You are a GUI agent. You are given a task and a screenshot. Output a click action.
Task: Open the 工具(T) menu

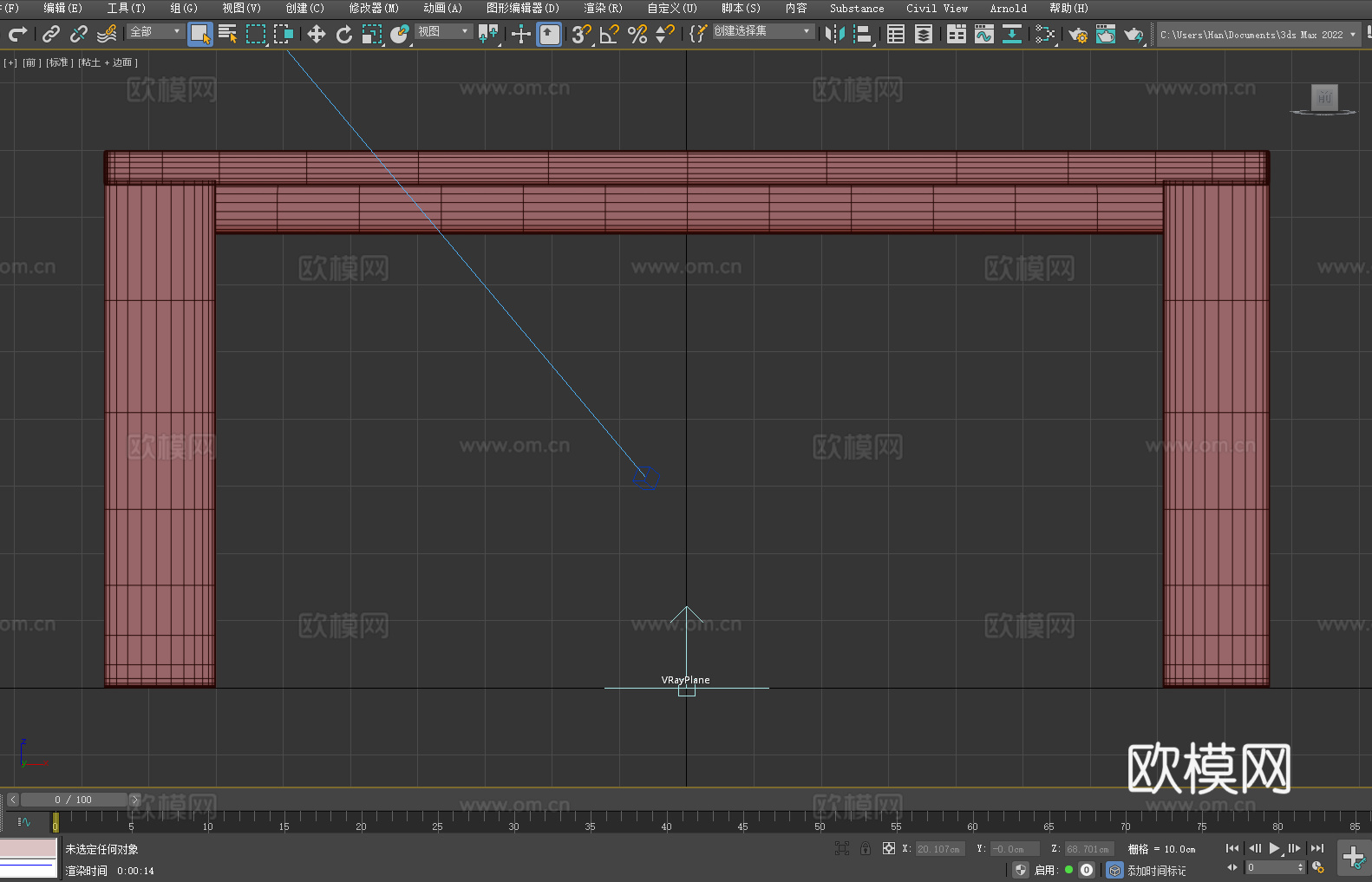coord(126,8)
